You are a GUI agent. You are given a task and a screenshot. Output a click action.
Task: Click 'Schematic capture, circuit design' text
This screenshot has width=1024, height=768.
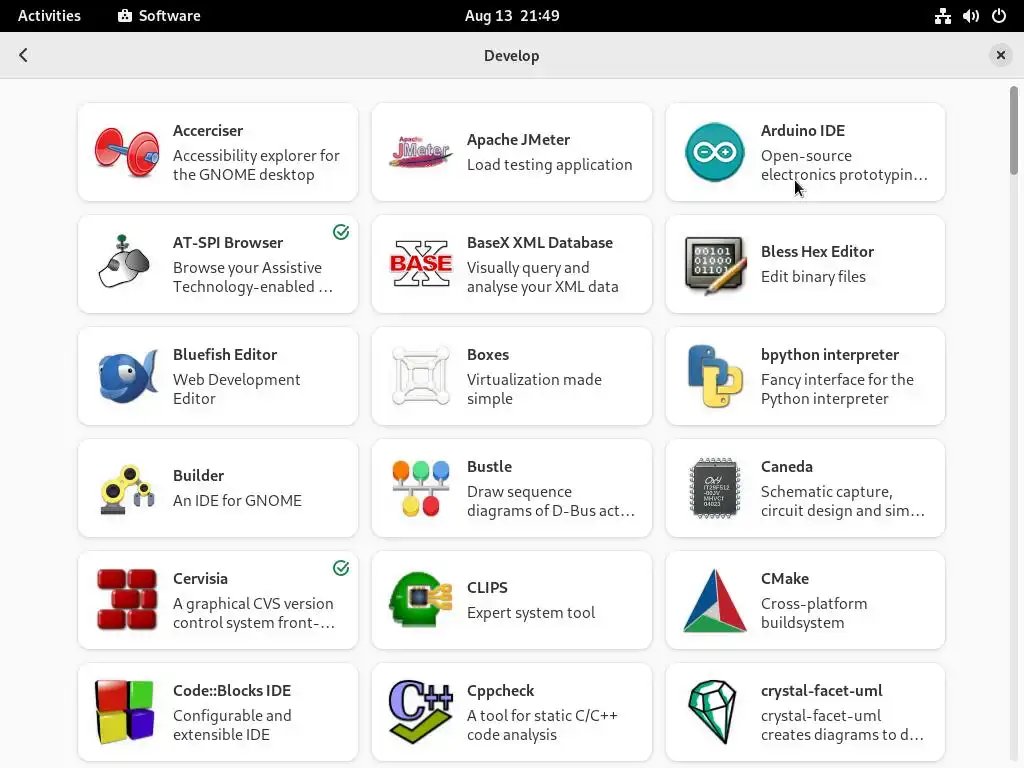(842, 501)
